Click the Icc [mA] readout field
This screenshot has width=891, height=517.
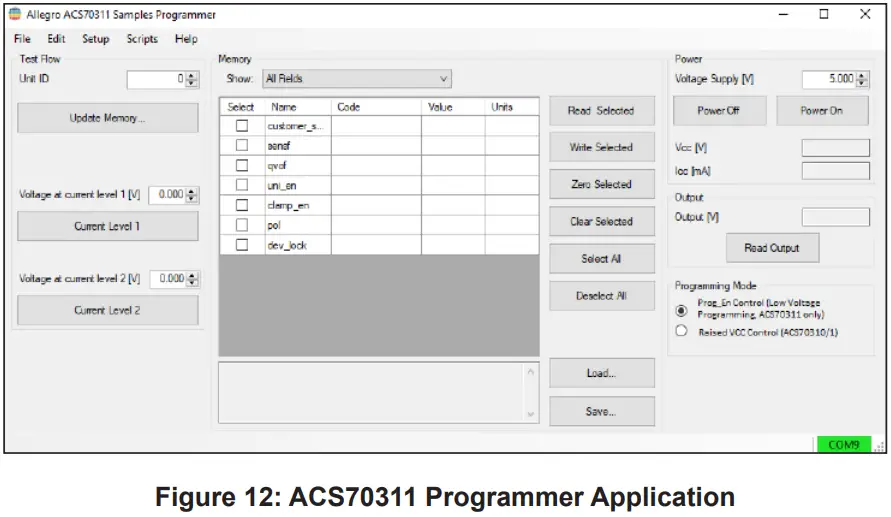[835, 171]
